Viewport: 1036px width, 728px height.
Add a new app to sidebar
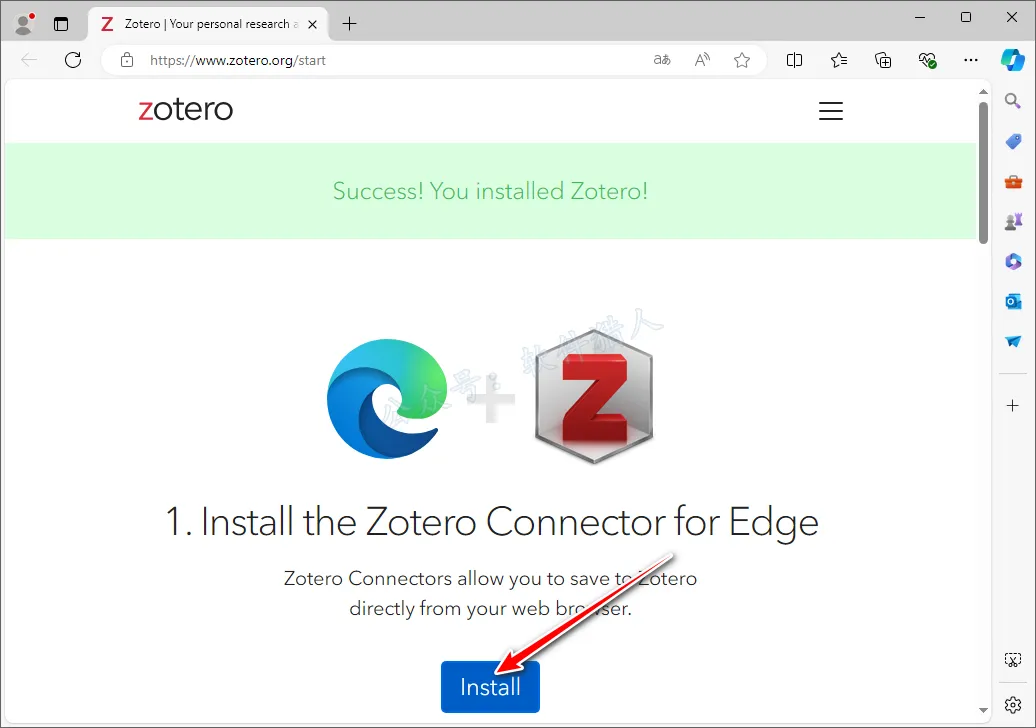pos(1012,406)
